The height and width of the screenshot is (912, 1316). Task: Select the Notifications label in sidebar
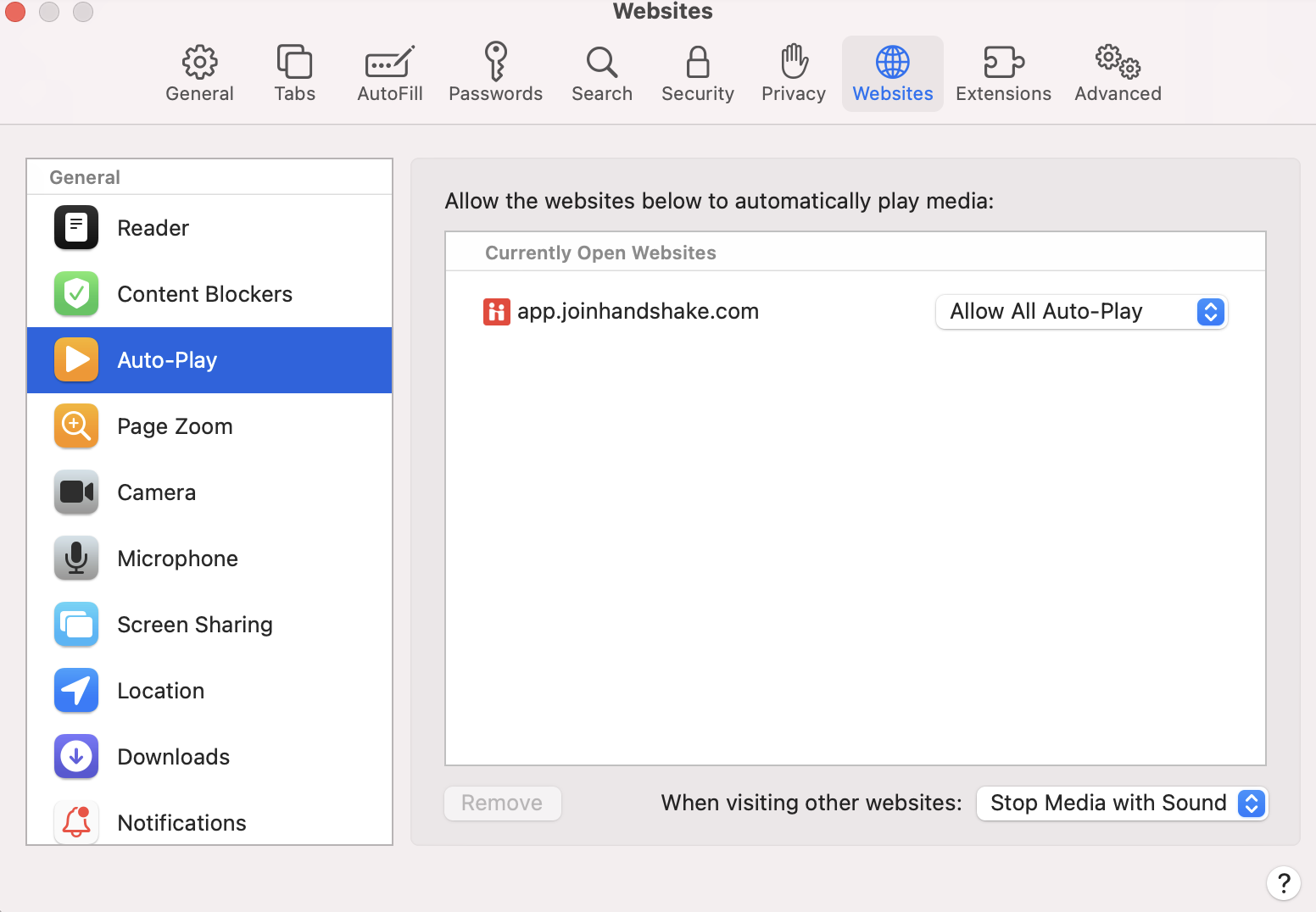coord(182,823)
